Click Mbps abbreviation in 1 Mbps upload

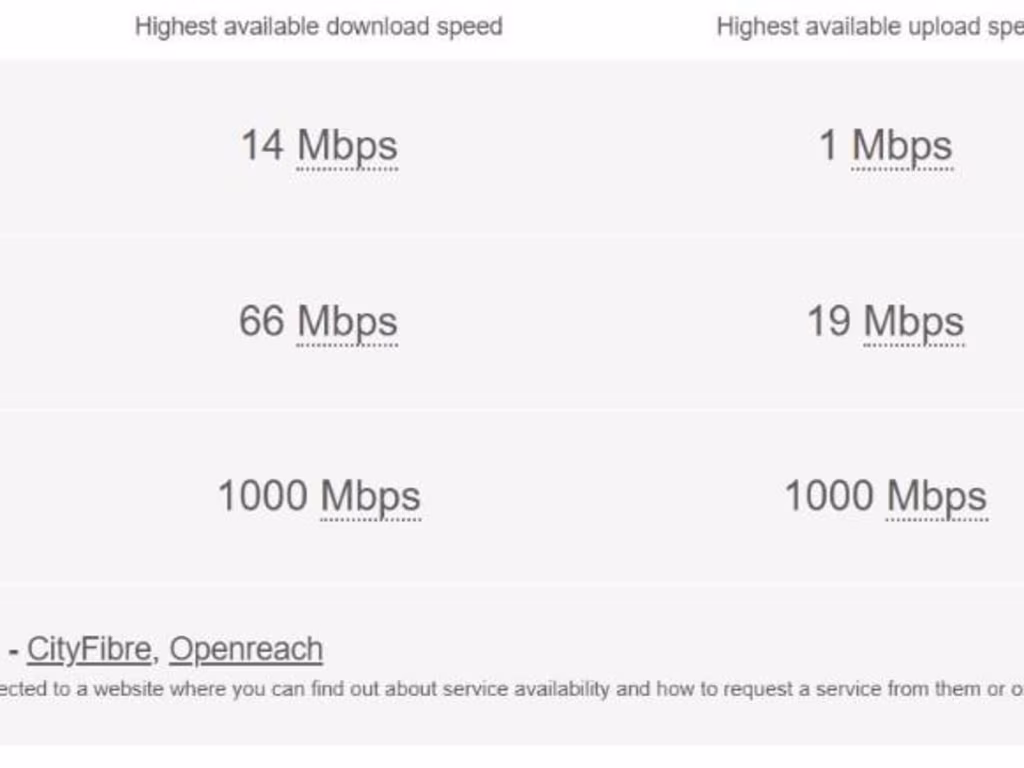tap(902, 146)
